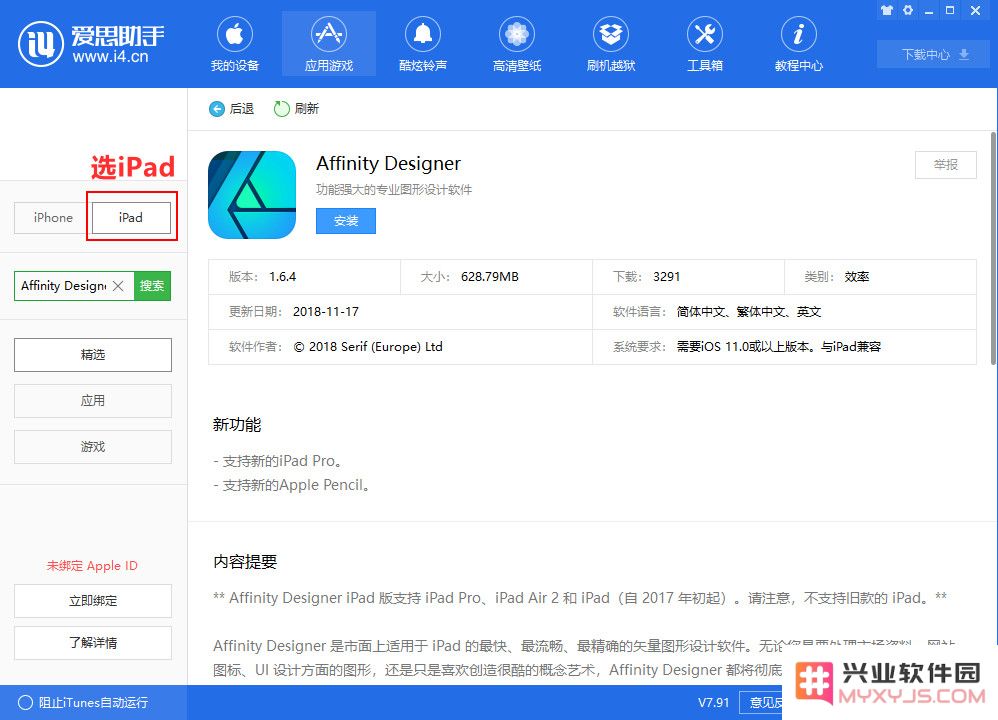The height and width of the screenshot is (720, 998).
Task: Click the version value 1.6.4
Action: [283, 277]
